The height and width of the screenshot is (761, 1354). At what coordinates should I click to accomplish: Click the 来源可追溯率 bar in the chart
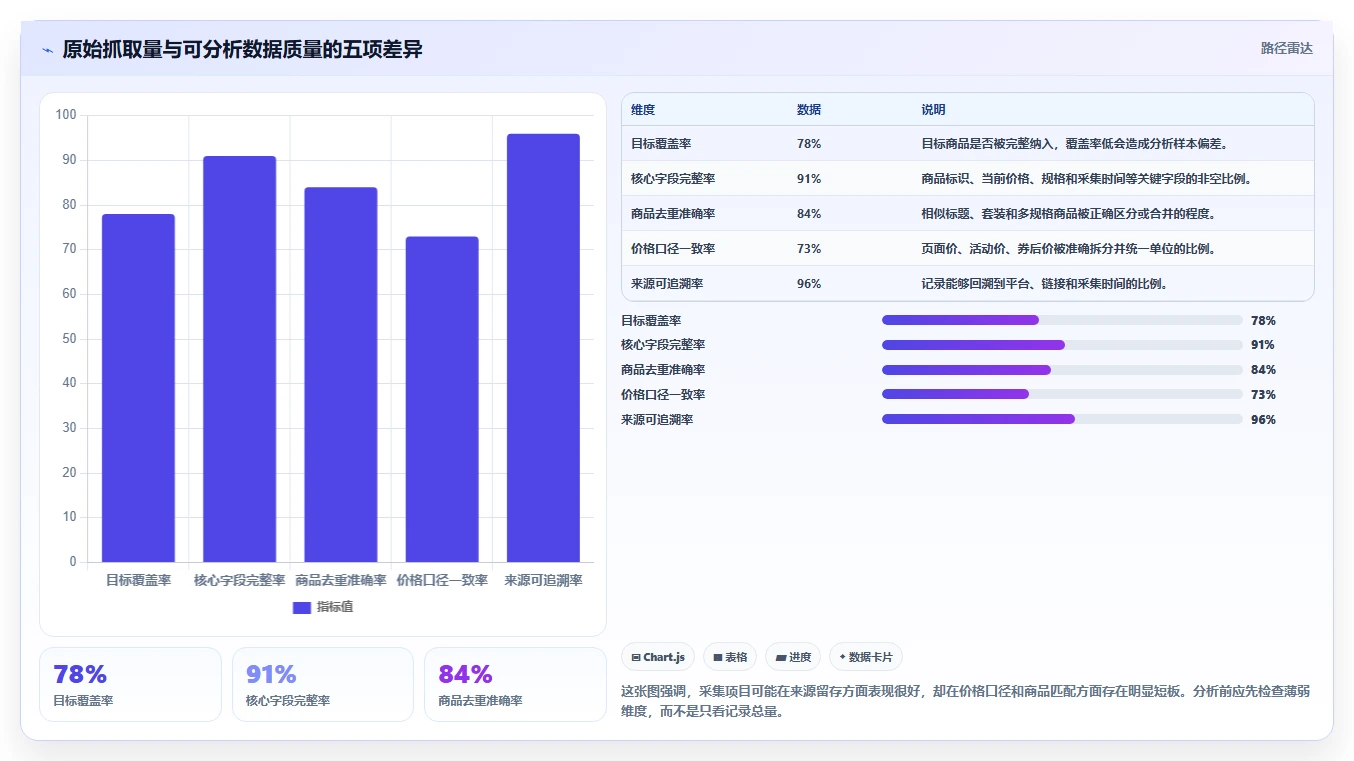pos(543,348)
